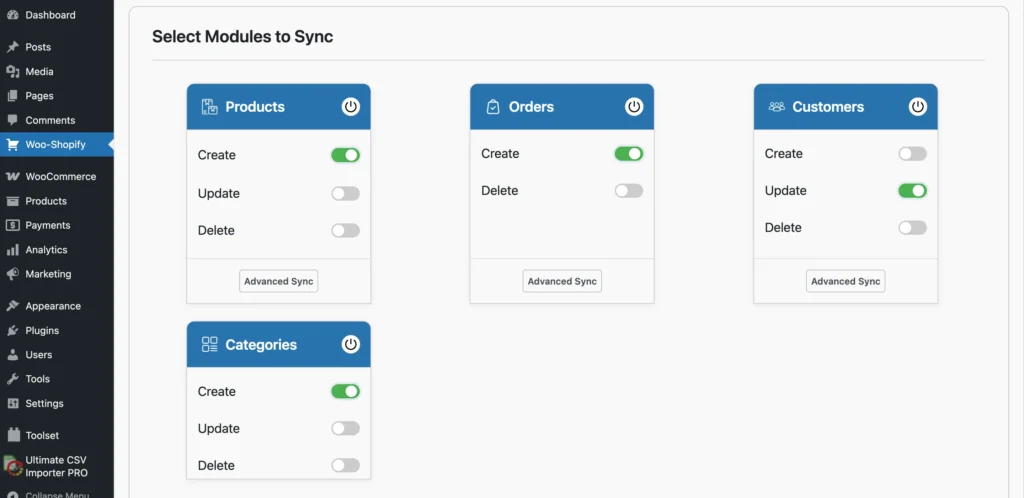Toggle the Orders module power button
This screenshot has height=498, width=1024.
634,107
